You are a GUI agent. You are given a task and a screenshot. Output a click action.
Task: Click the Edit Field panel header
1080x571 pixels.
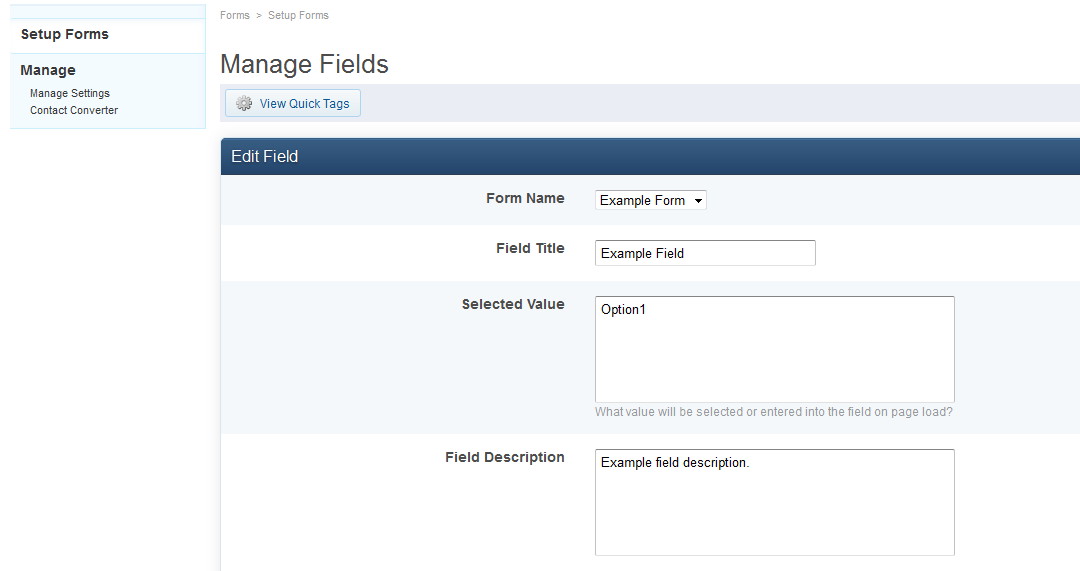pos(650,156)
